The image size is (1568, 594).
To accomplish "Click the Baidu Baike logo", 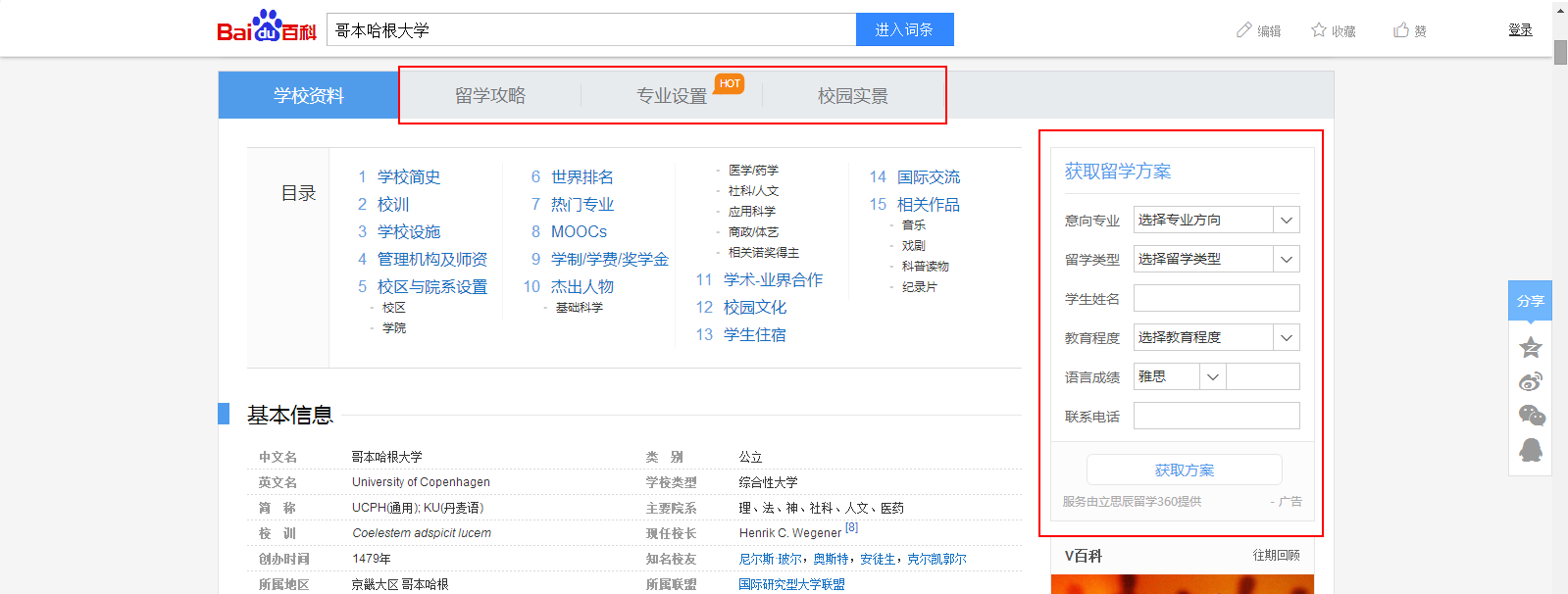I will pos(267,26).
